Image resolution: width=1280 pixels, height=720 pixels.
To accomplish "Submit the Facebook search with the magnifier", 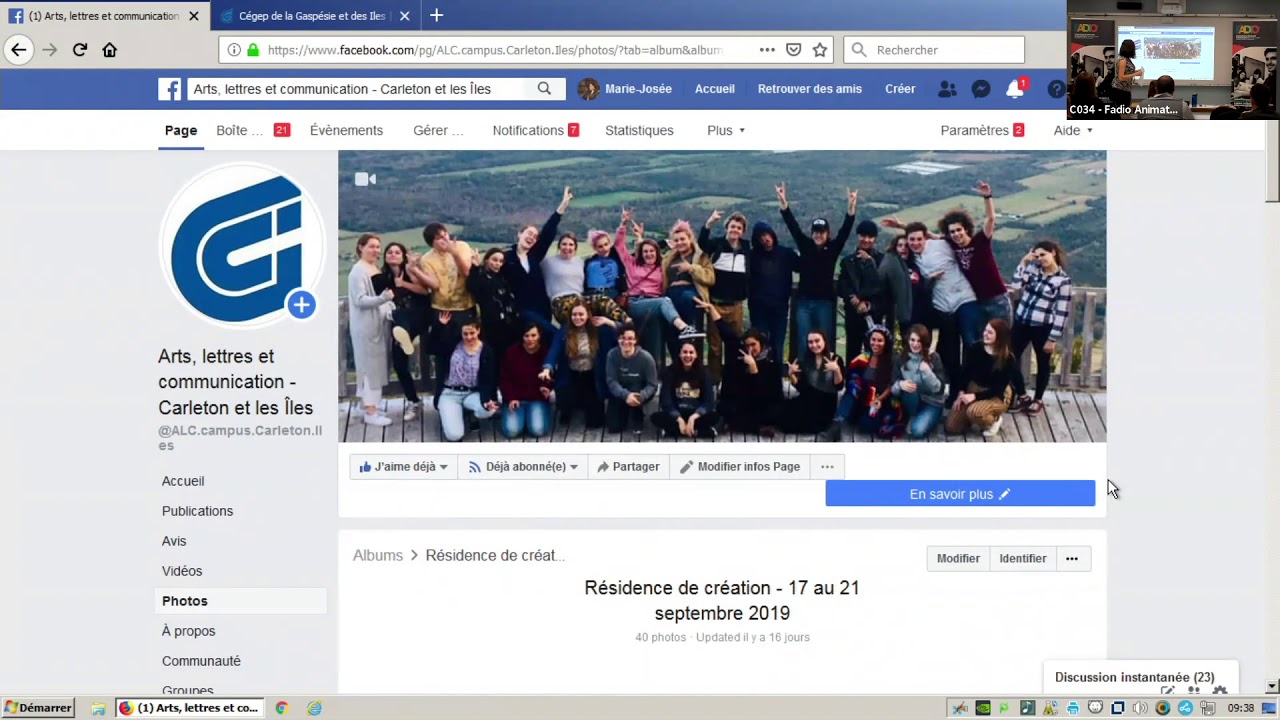I will (x=544, y=89).
